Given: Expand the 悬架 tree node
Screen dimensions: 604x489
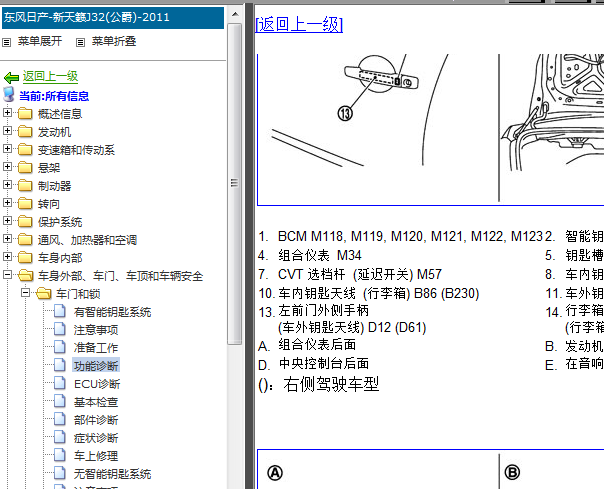Looking at the screenshot, I should [x=7, y=166].
